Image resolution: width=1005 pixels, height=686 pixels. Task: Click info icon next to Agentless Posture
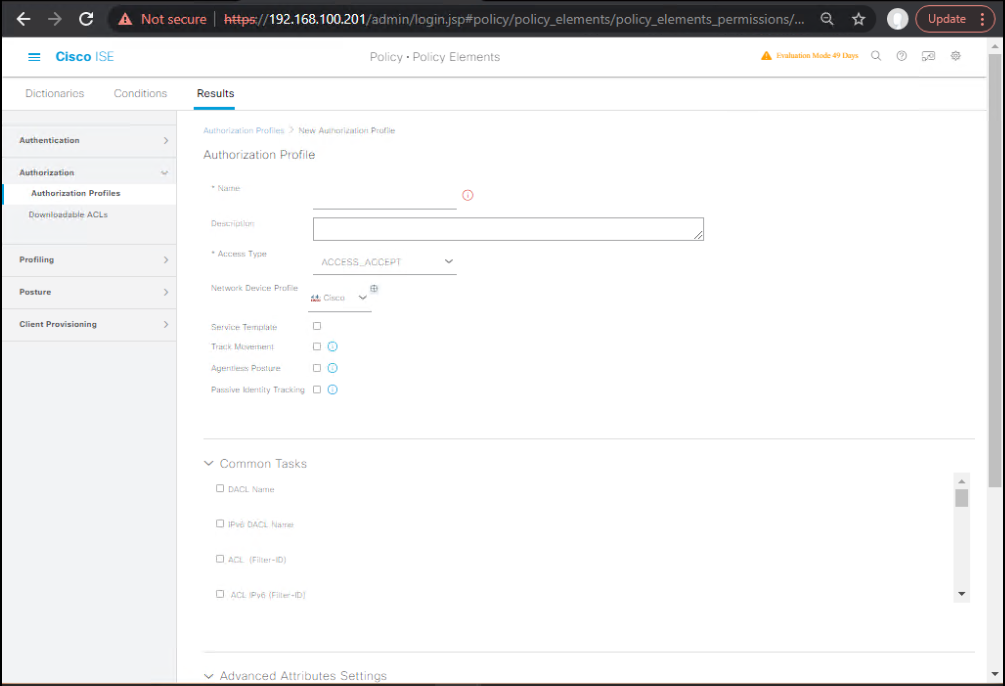[332, 368]
